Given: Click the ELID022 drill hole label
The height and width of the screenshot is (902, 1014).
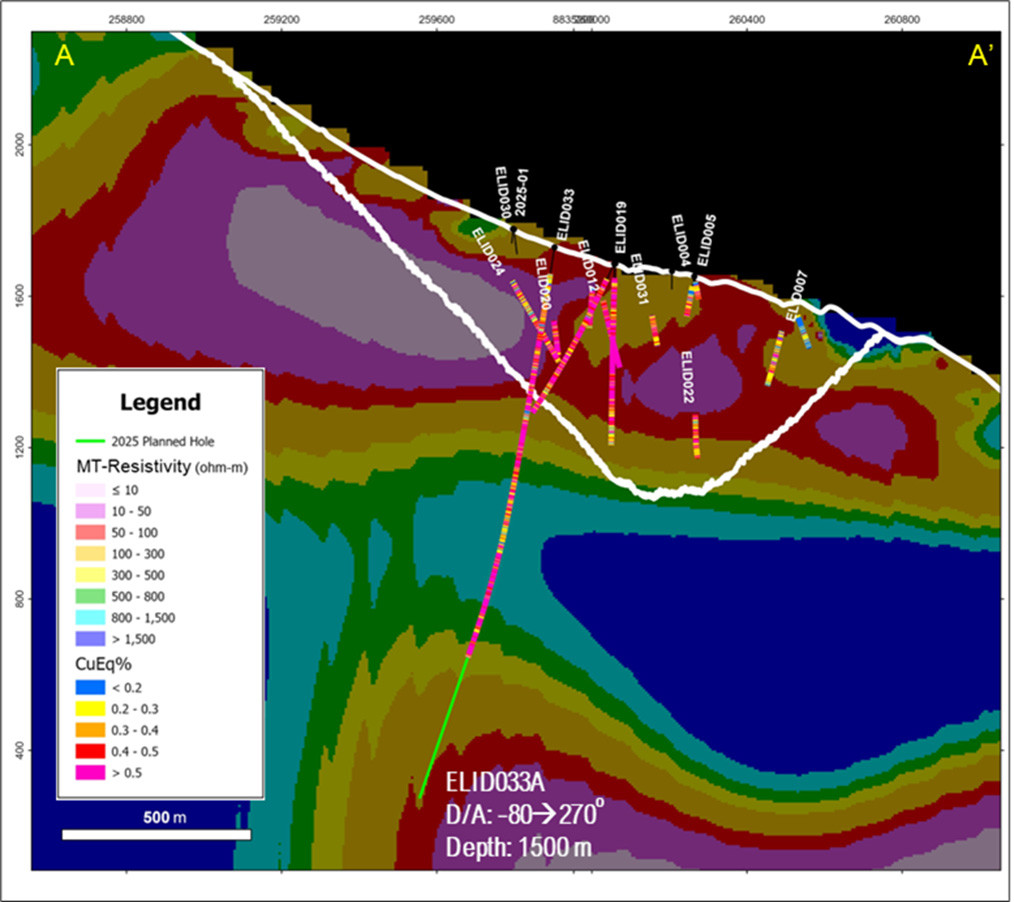Looking at the screenshot, I should click(x=687, y=377).
